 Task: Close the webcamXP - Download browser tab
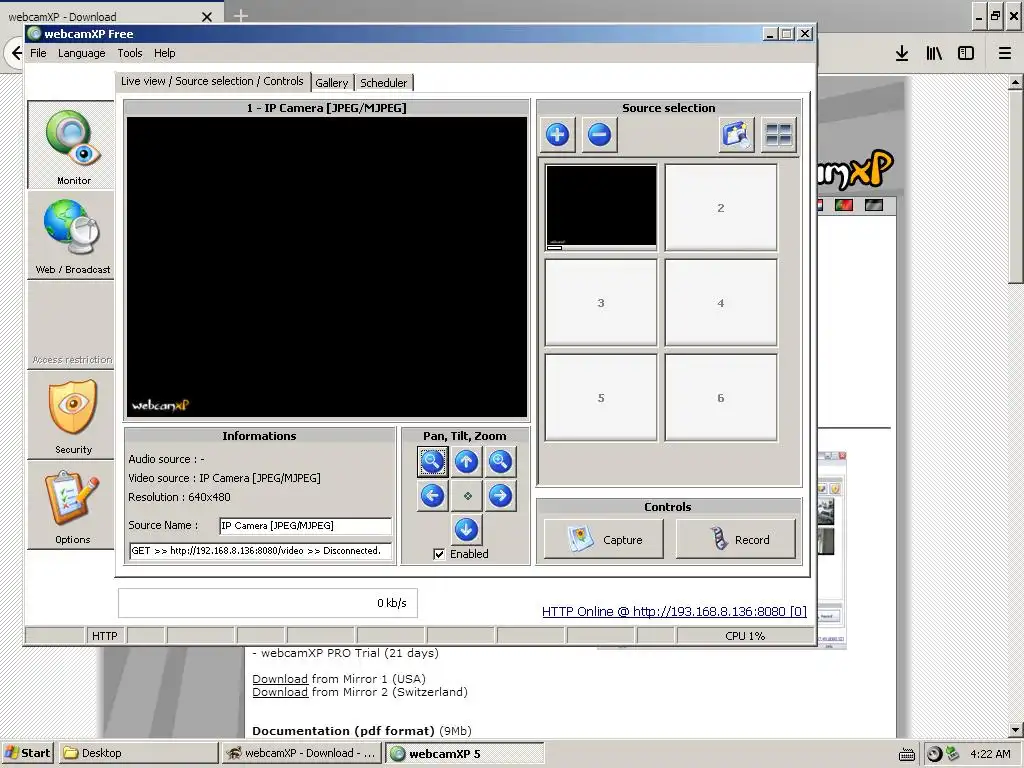point(207,17)
